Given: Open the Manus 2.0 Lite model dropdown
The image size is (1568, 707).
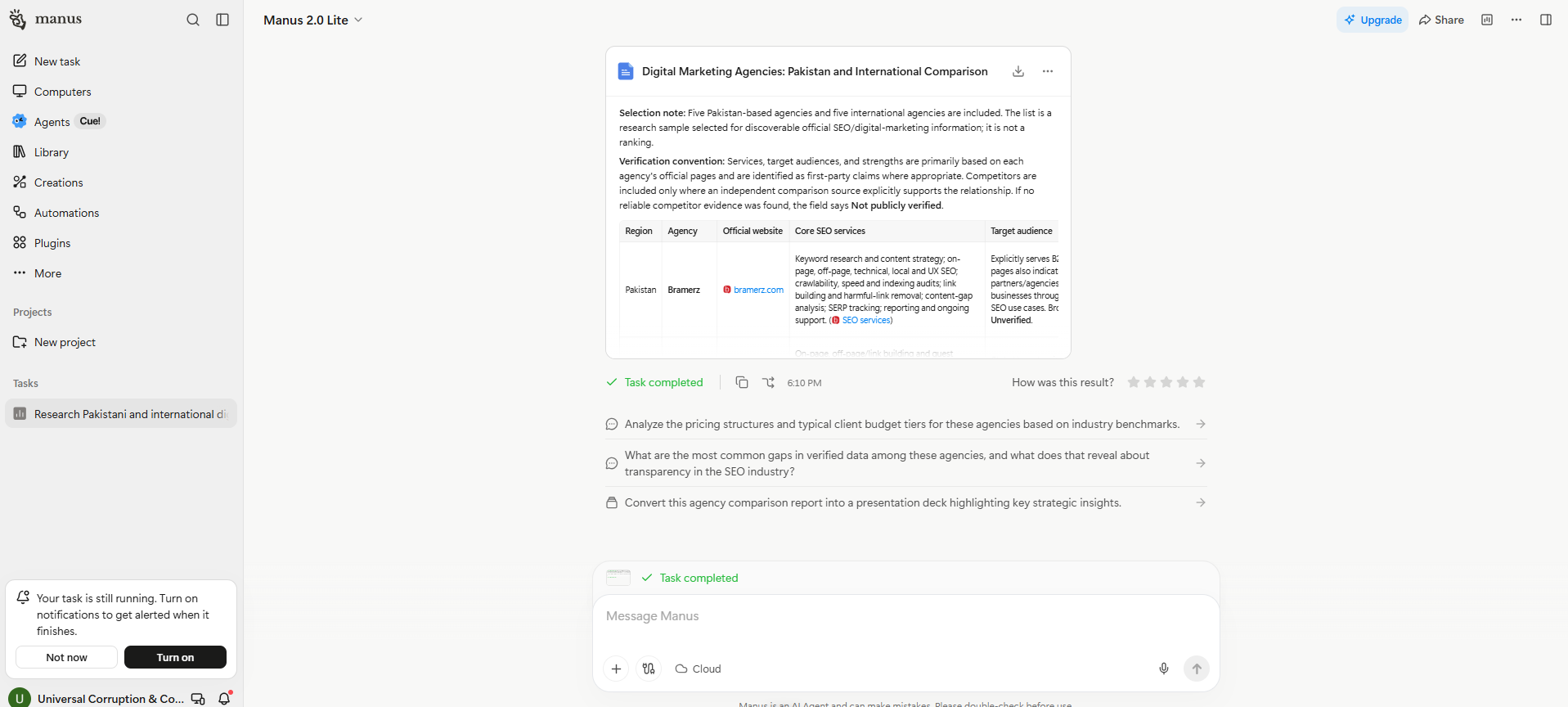Looking at the screenshot, I should (x=312, y=20).
